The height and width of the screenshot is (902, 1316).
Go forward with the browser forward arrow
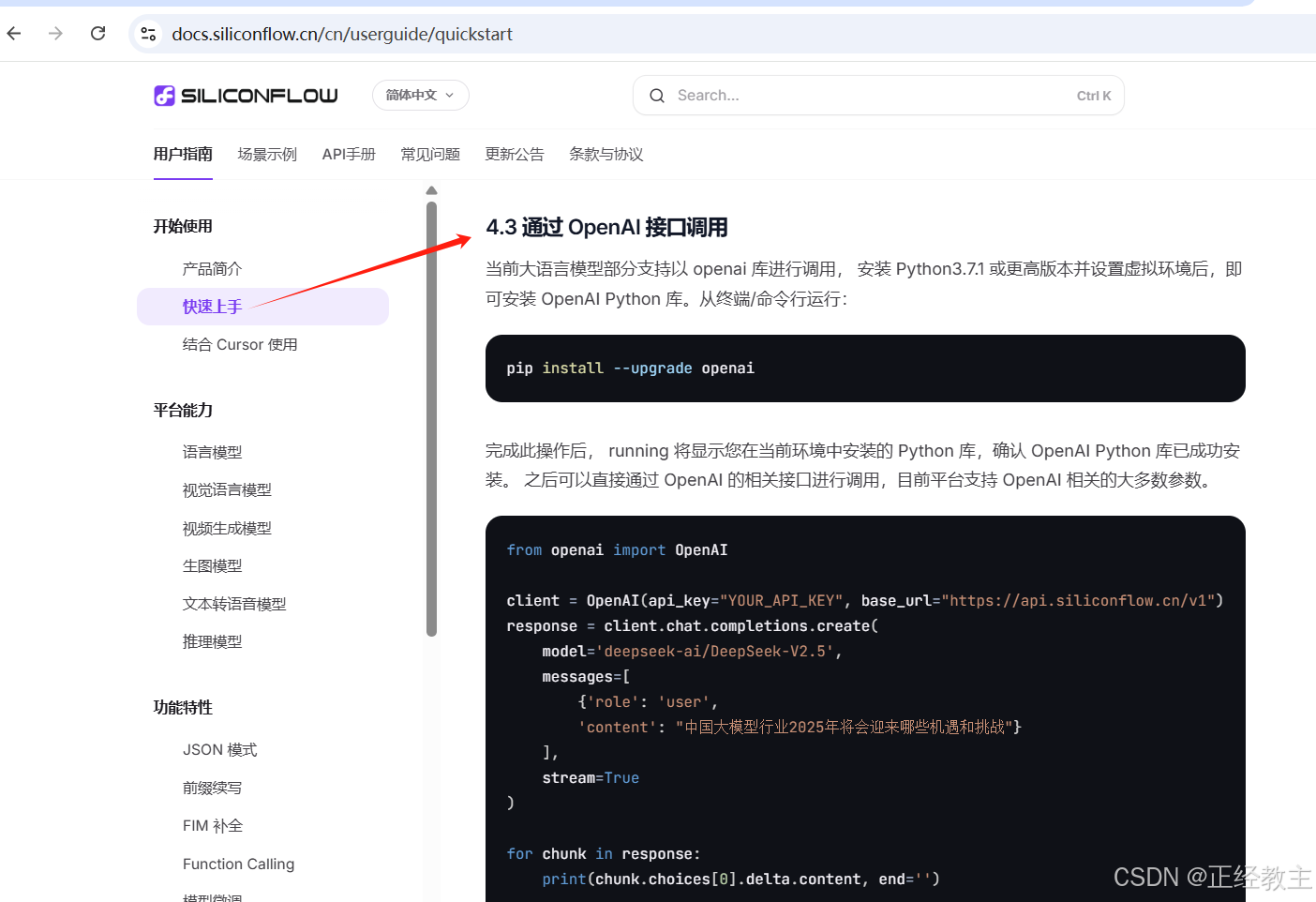[55, 34]
